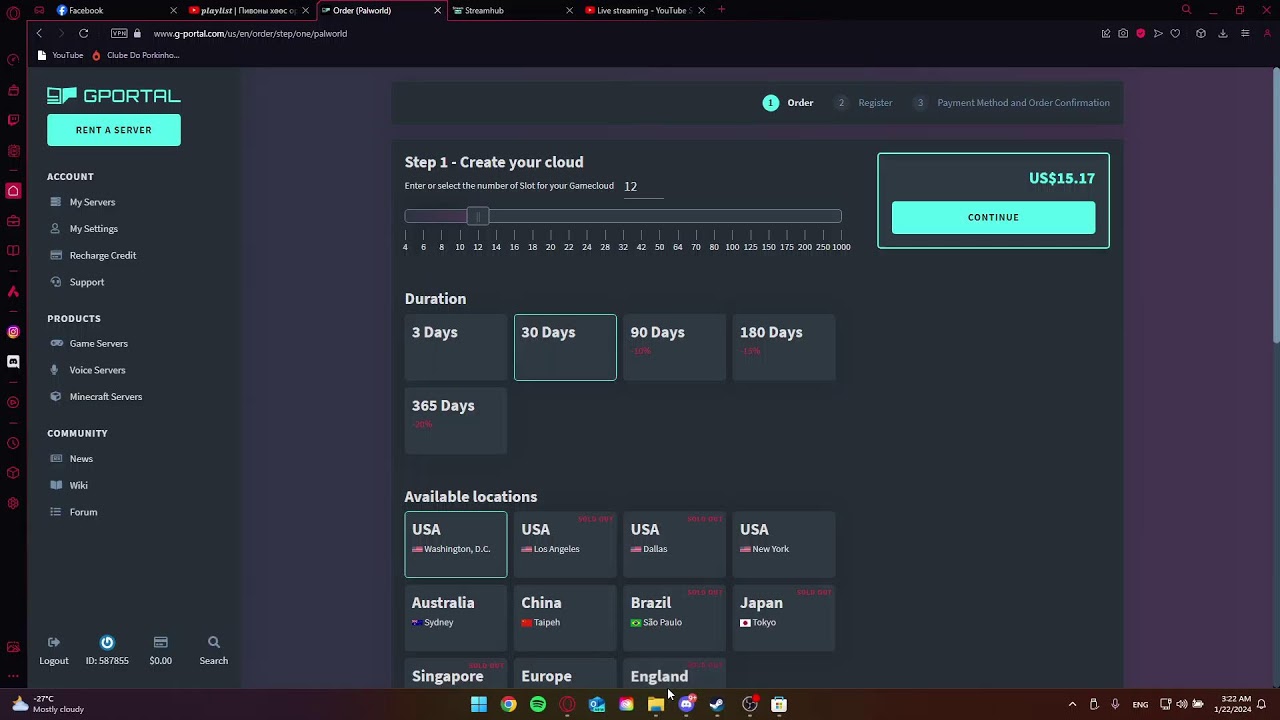Open the Support page link

(x=86, y=282)
